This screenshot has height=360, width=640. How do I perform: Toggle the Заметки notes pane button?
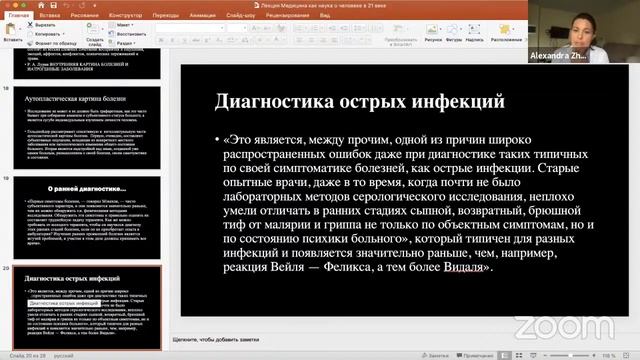tap(436, 356)
